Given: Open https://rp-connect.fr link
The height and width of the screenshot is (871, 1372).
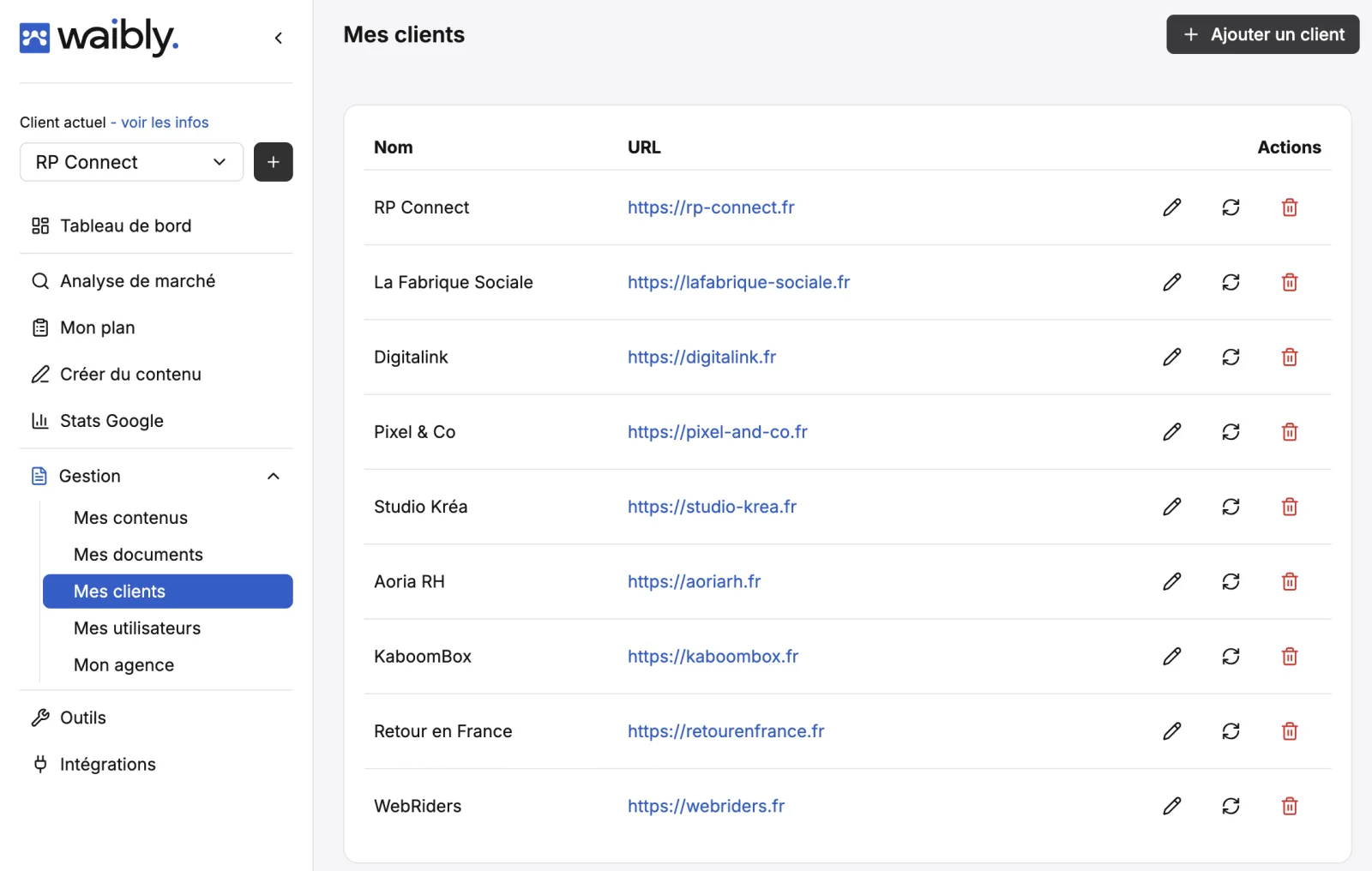Looking at the screenshot, I should [x=711, y=207].
